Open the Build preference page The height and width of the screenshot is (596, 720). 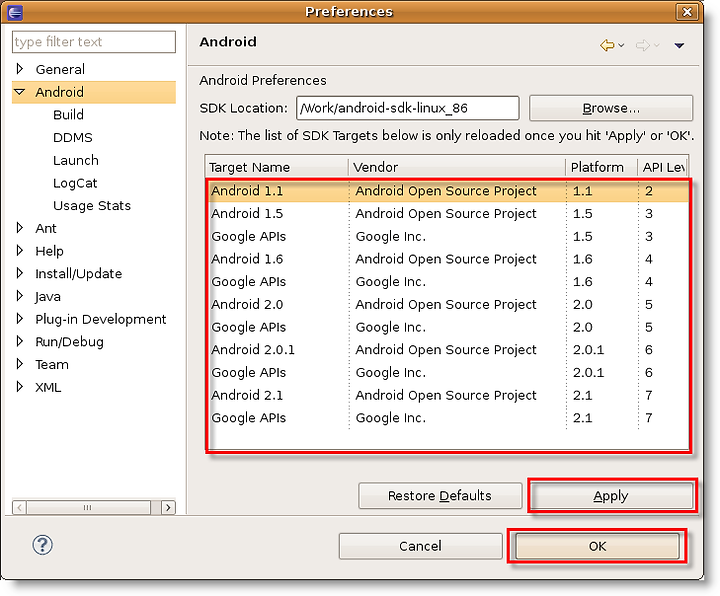[x=68, y=115]
